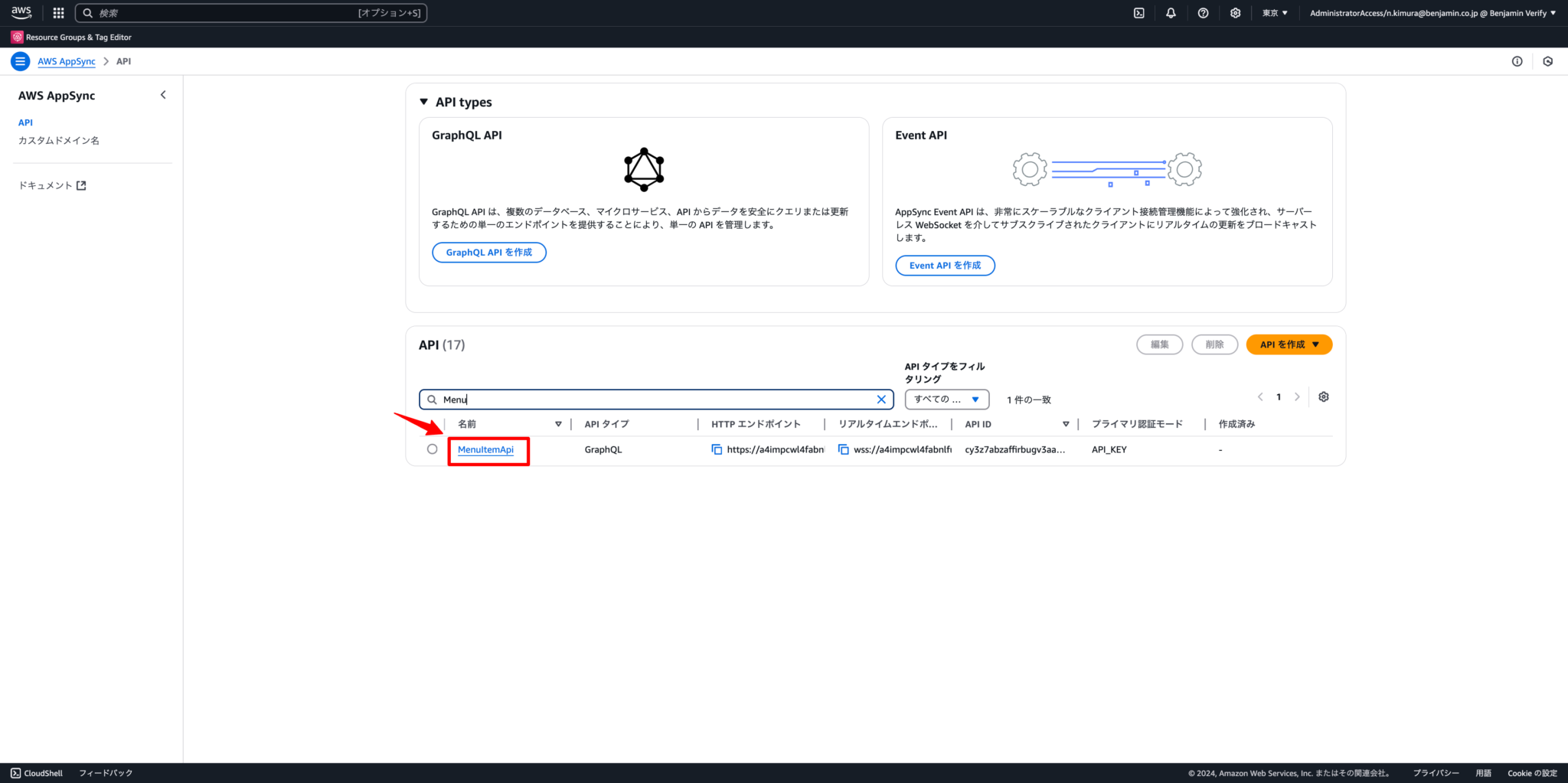Open the すべての API type filter dropdown
Viewport: 1568px width, 783px height.
pos(946,399)
